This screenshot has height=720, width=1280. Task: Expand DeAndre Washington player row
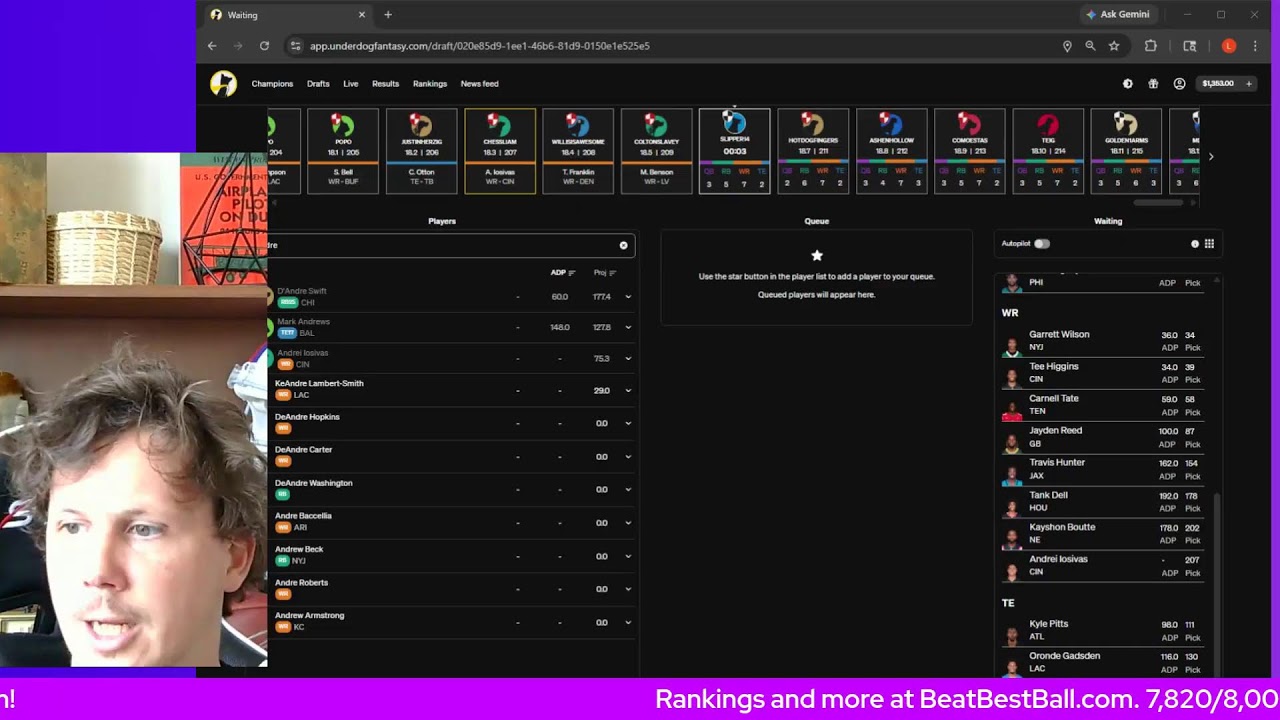click(x=628, y=490)
